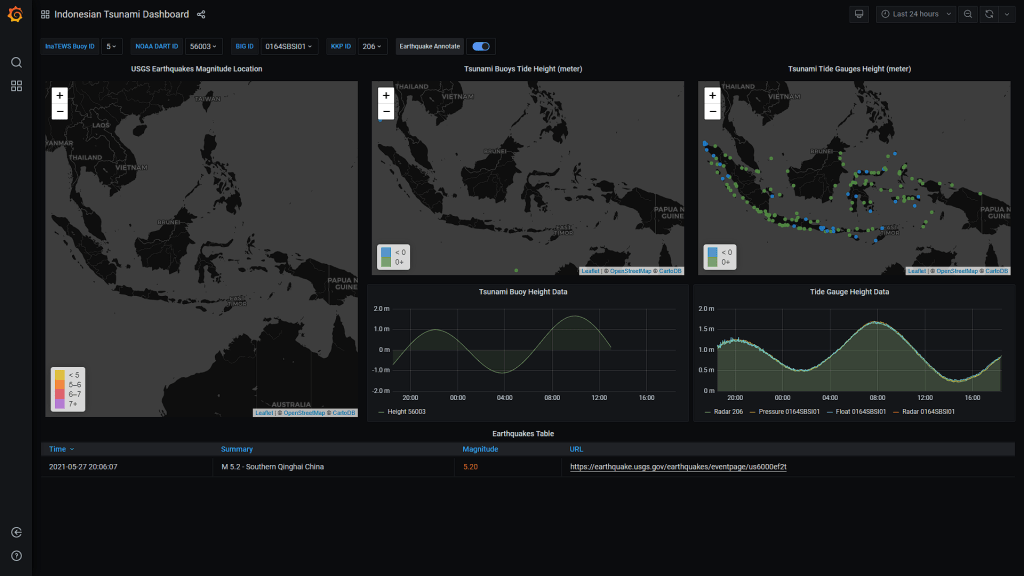Cycle view mode with monitor icon
The image size is (1024, 576).
point(857,14)
